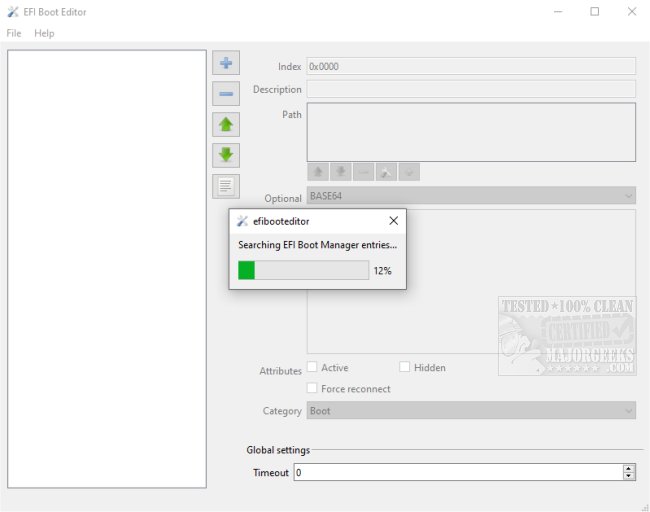Toggle the Hidden attribute checkbox

405,368
